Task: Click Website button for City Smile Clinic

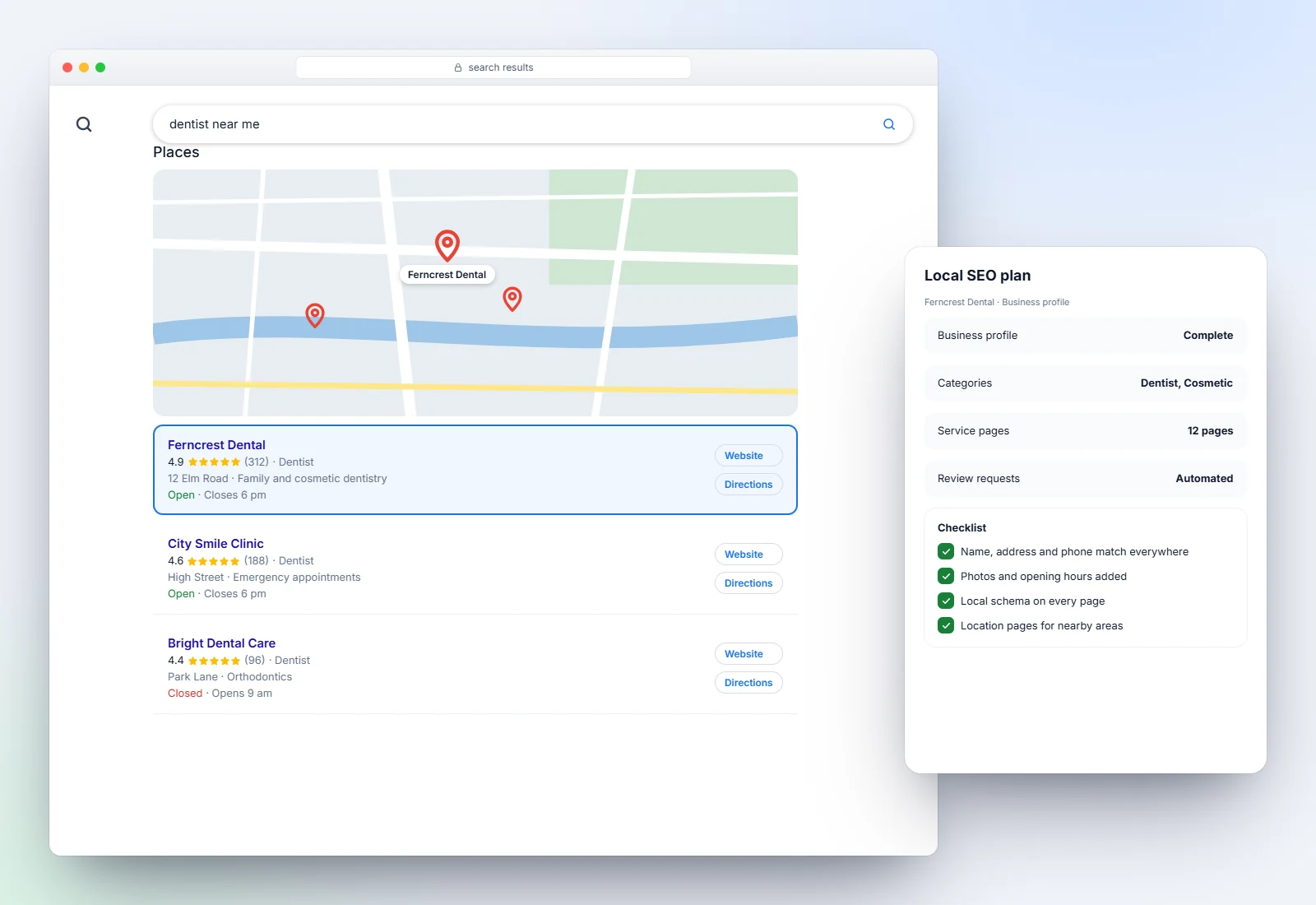Action: pyautogui.click(x=748, y=555)
